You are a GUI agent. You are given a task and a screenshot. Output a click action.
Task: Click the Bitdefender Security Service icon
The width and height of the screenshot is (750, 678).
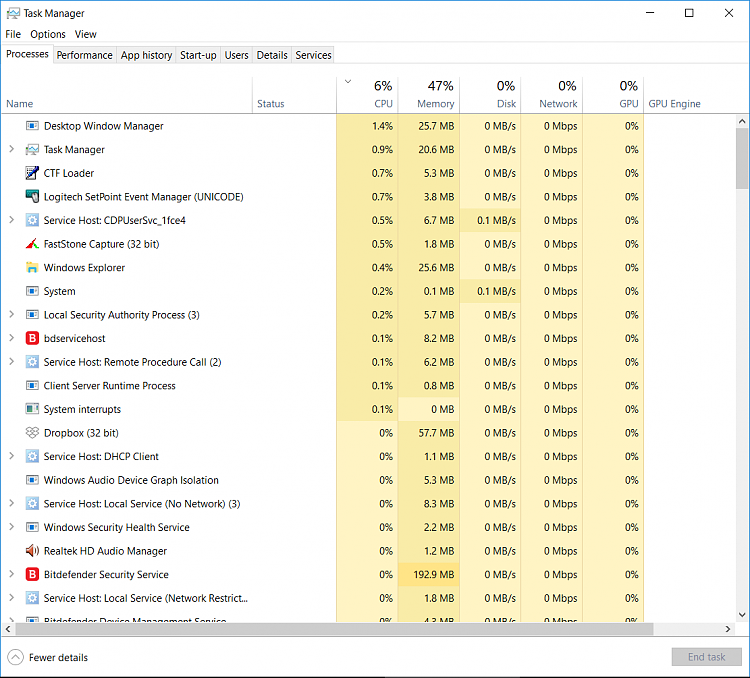32,574
